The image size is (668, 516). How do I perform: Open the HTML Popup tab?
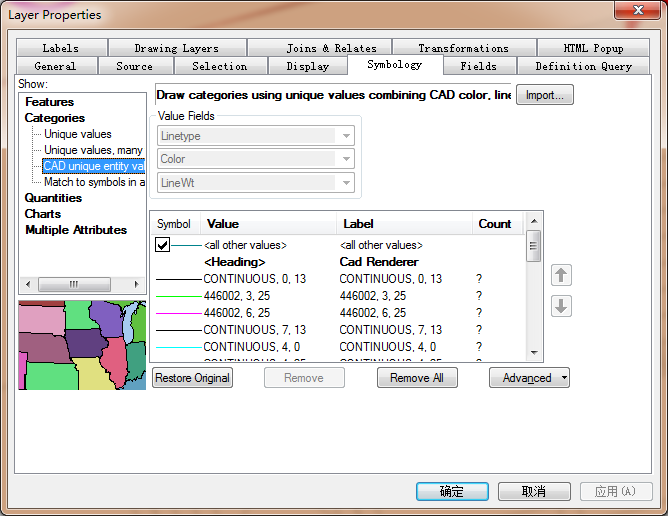593,48
